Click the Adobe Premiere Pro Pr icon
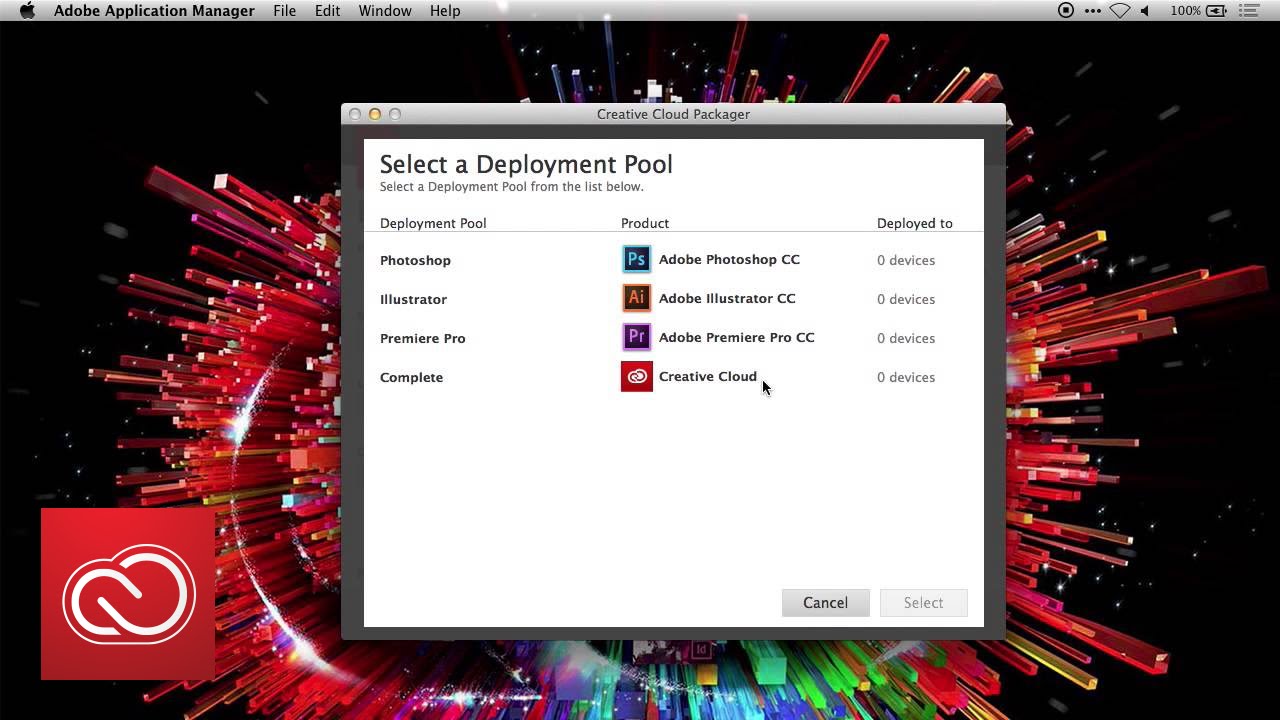Screen dimensions: 1280x720 pos(636,337)
